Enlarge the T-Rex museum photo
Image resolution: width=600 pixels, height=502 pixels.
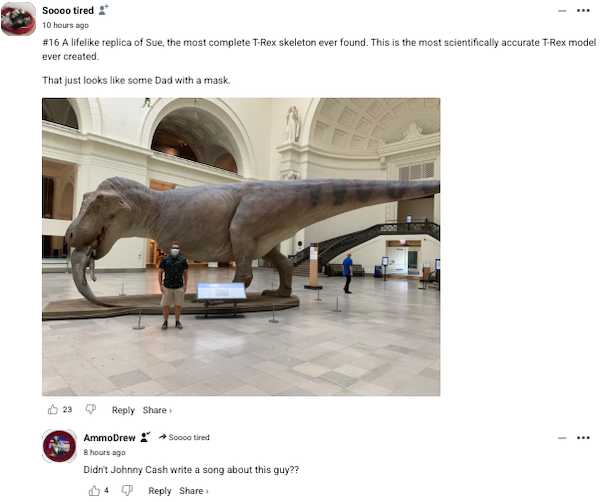pyautogui.click(x=241, y=246)
